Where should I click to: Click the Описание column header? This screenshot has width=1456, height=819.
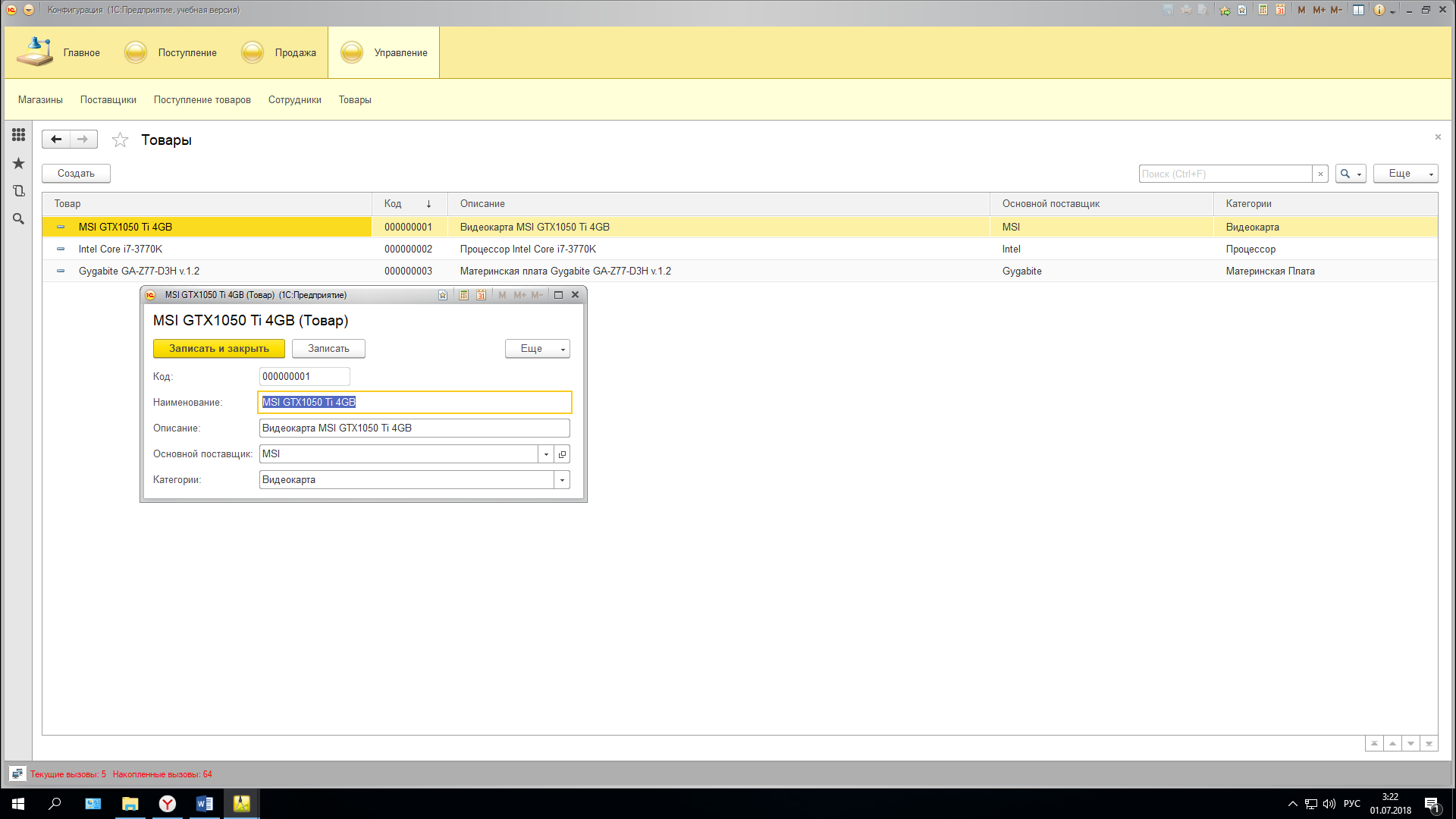click(719, 204)
